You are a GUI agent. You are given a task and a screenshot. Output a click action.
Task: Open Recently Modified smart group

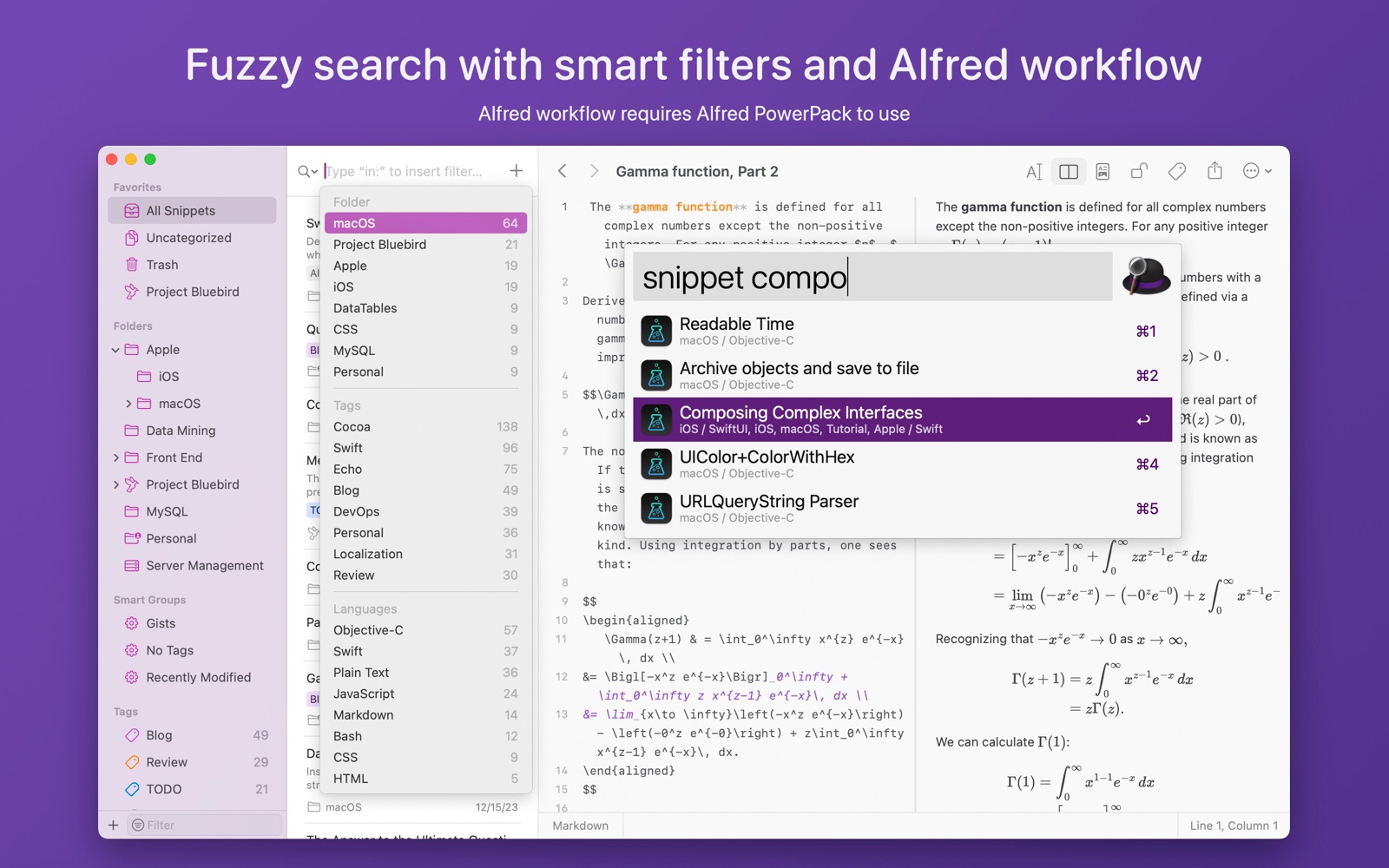pos(192,676)
